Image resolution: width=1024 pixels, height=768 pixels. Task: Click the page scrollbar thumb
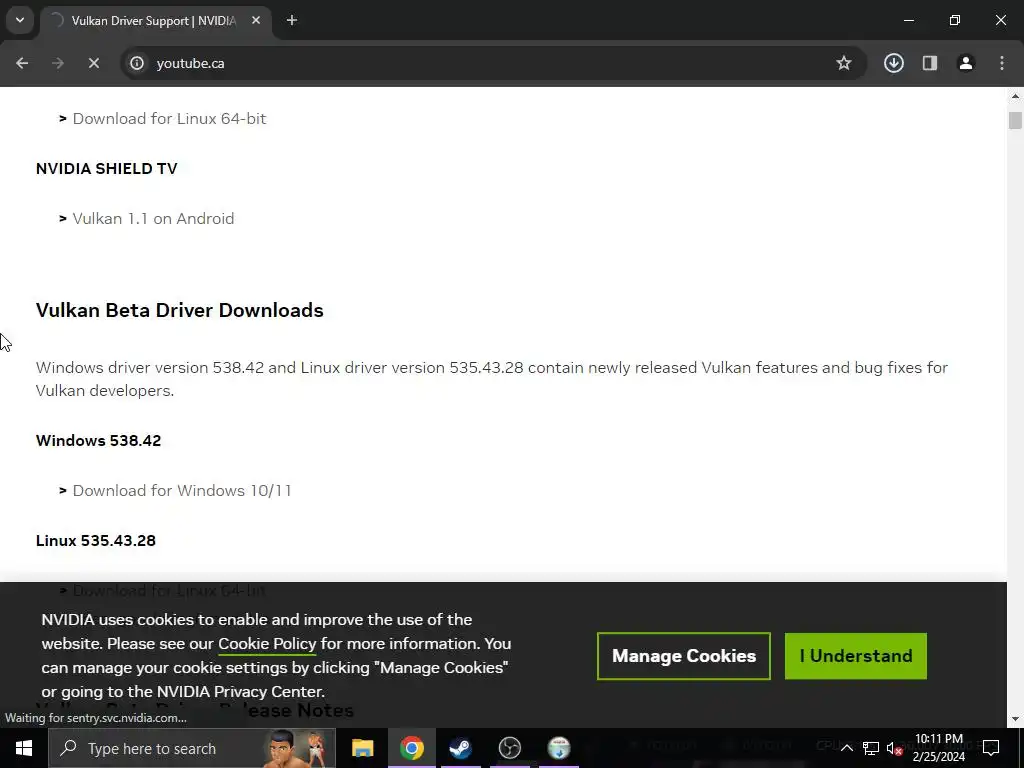(1015, 121)
